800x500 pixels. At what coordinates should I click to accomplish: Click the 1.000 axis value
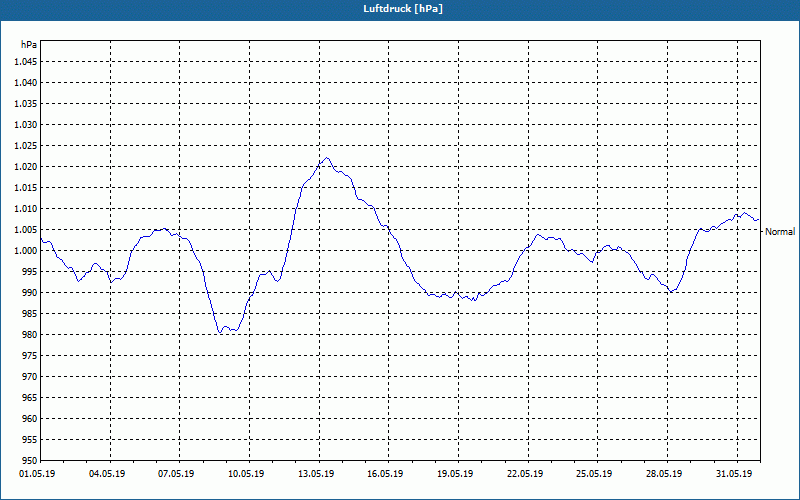coord(26,251)
